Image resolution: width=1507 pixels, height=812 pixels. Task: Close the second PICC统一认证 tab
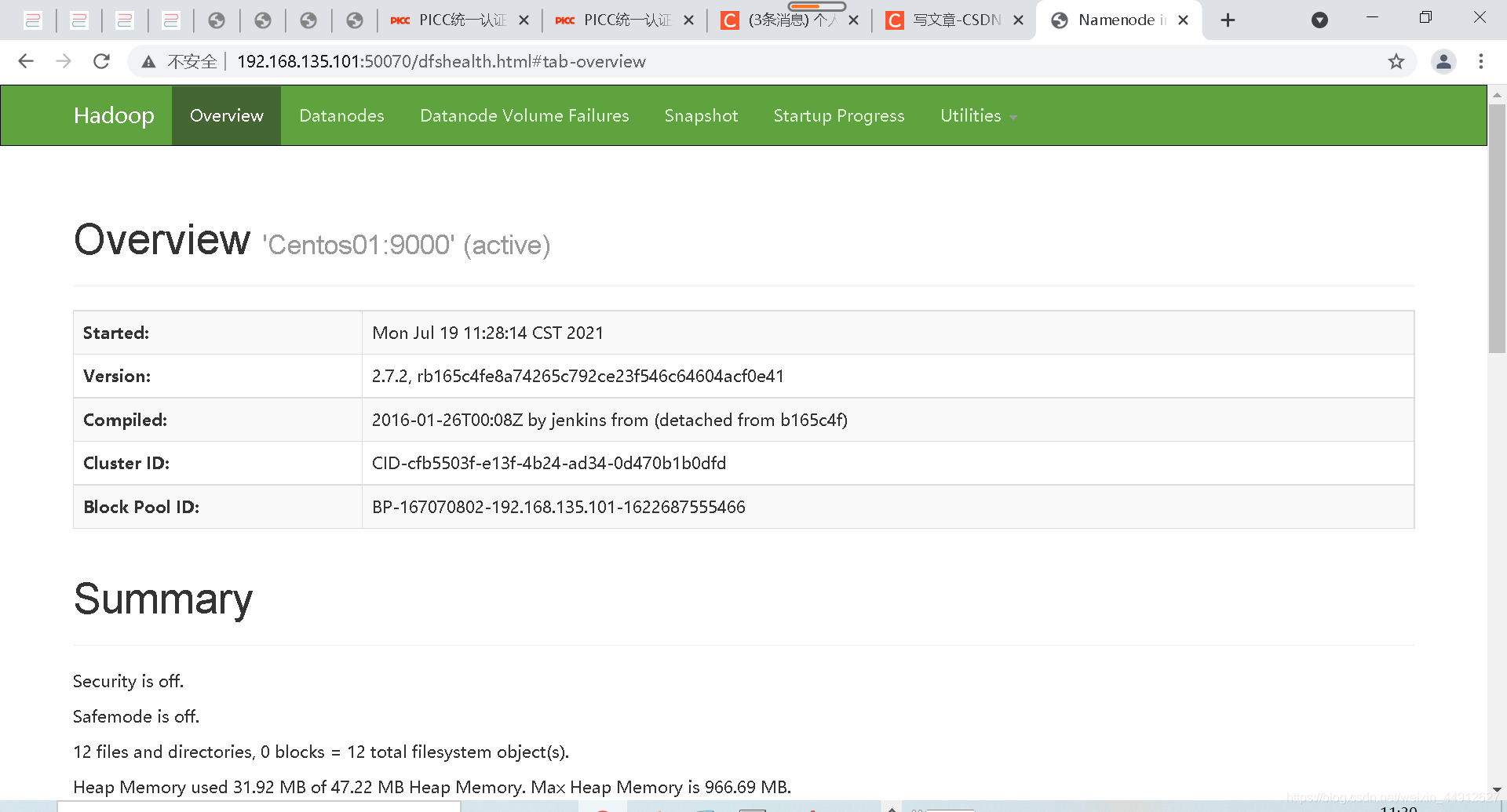pos(688,20)
